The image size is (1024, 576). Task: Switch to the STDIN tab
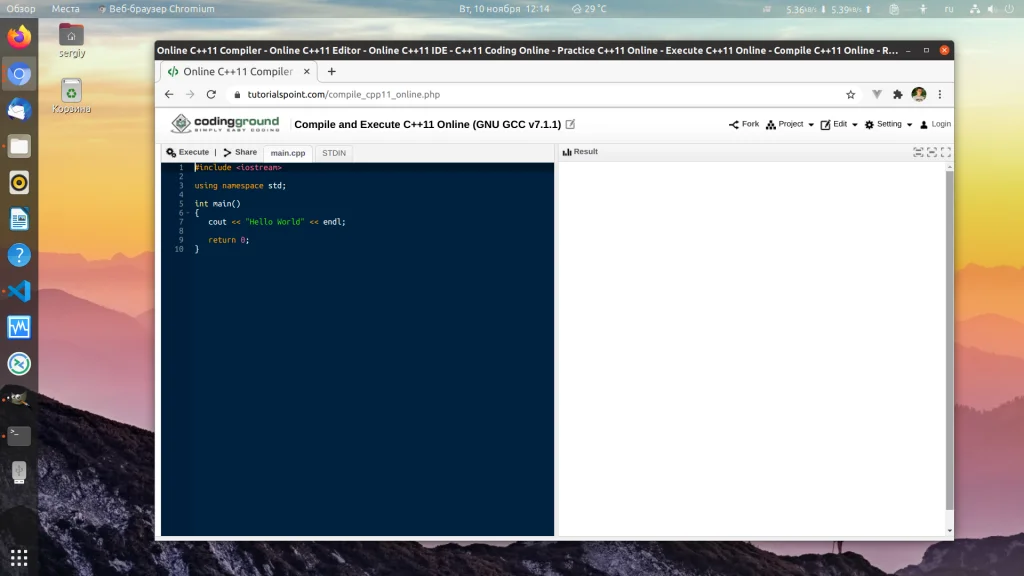pos(334,153)
